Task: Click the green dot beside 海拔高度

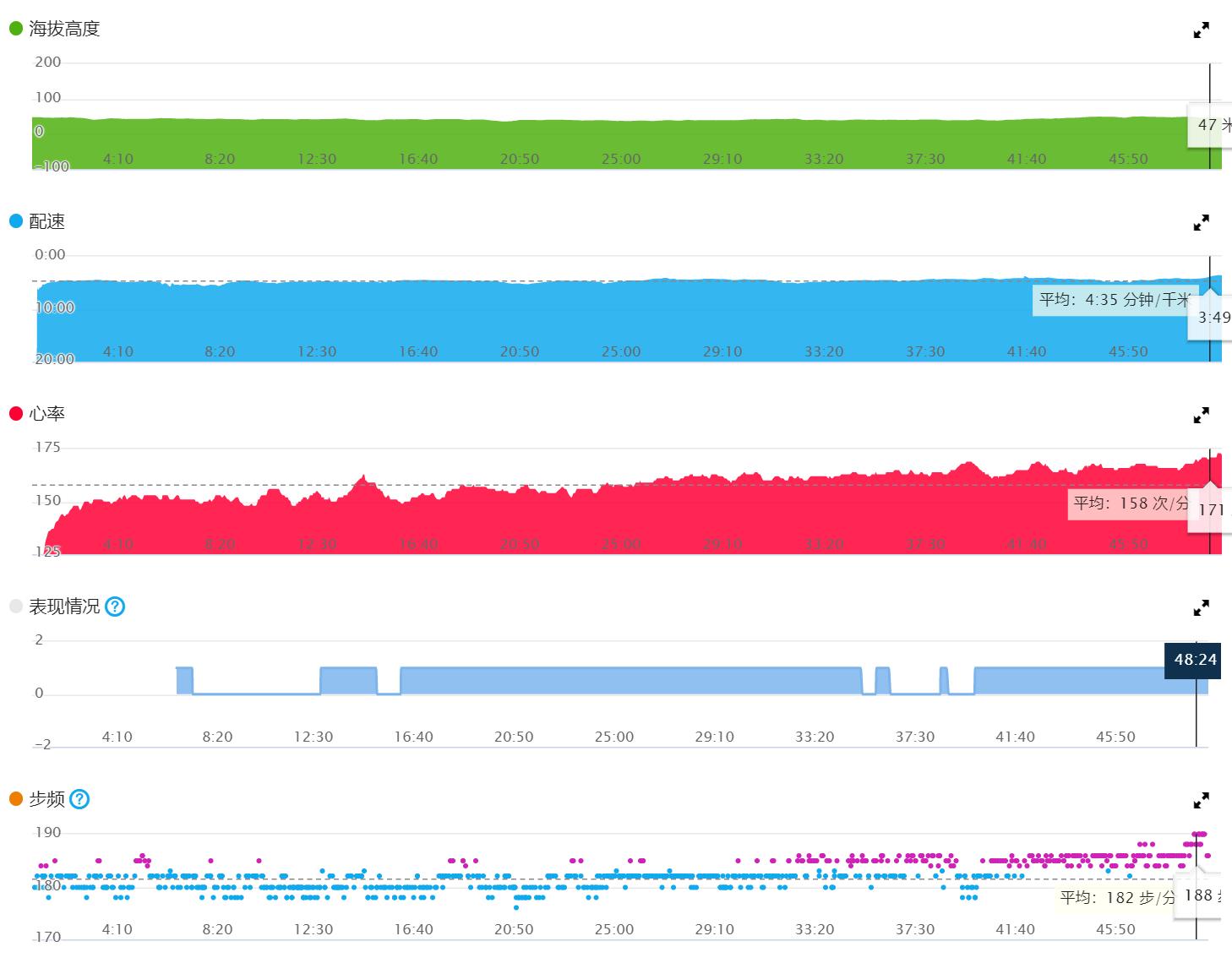Action: pos(16,29)
